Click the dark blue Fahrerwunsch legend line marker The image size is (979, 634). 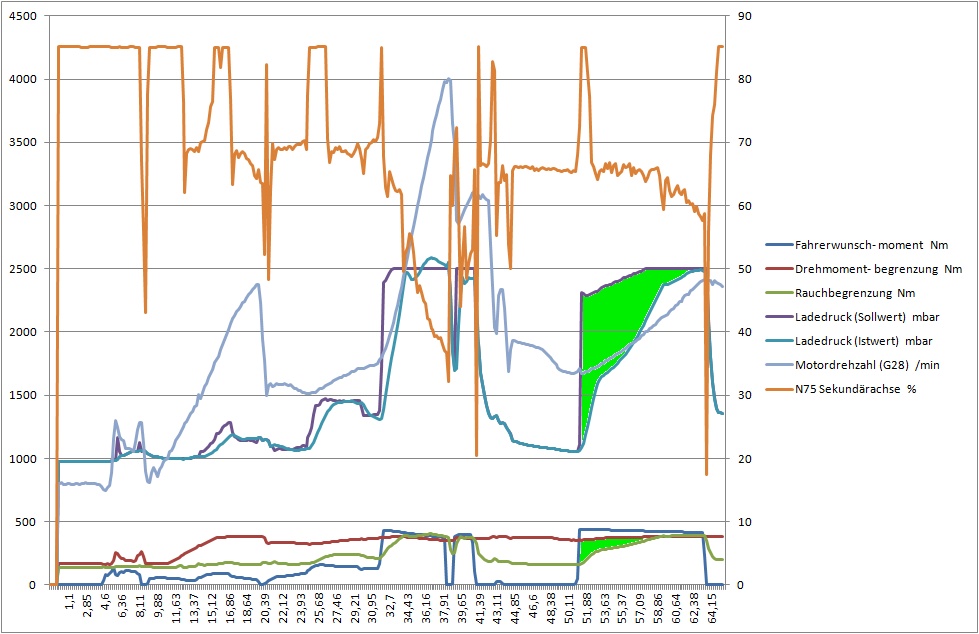coord(779,245)
